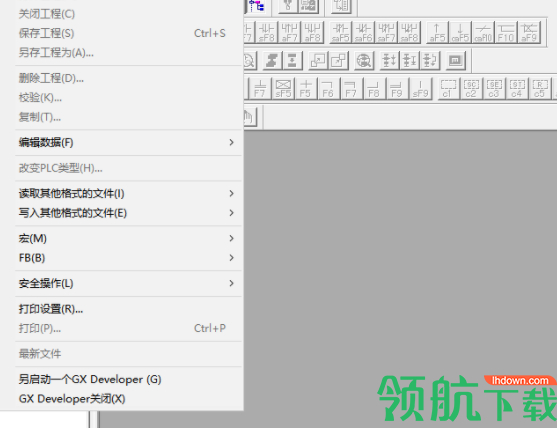Choose 关闭工程(C) from the menu

click(x=128, y=14)
